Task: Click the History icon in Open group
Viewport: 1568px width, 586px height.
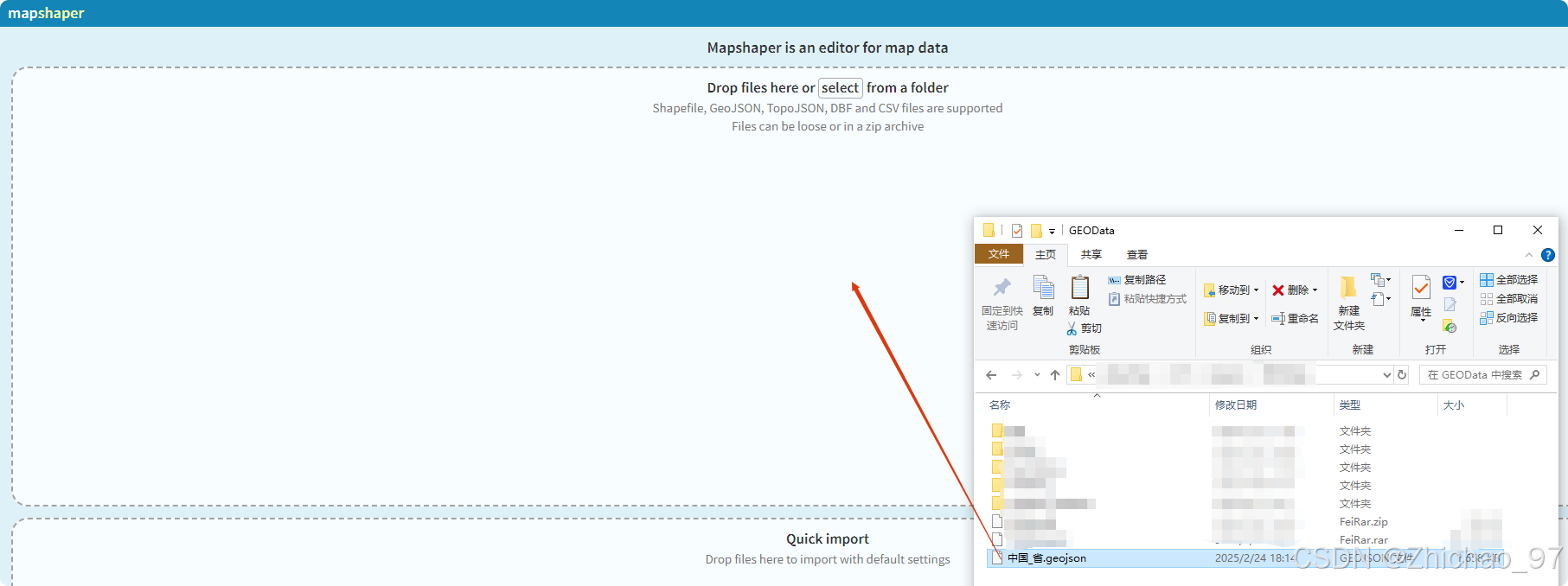Action: pyautogui.click(x=1450, y=327)
